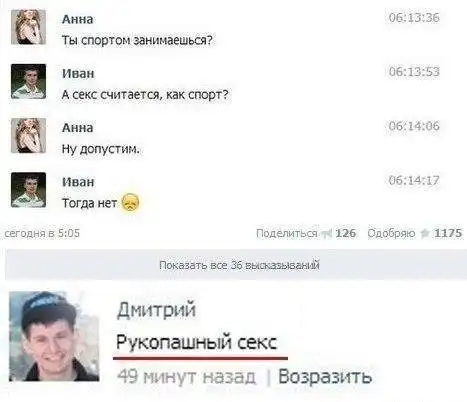Screen dimensions: 467x402
Task: Click the Поделиться link
Action: (287, 233)
